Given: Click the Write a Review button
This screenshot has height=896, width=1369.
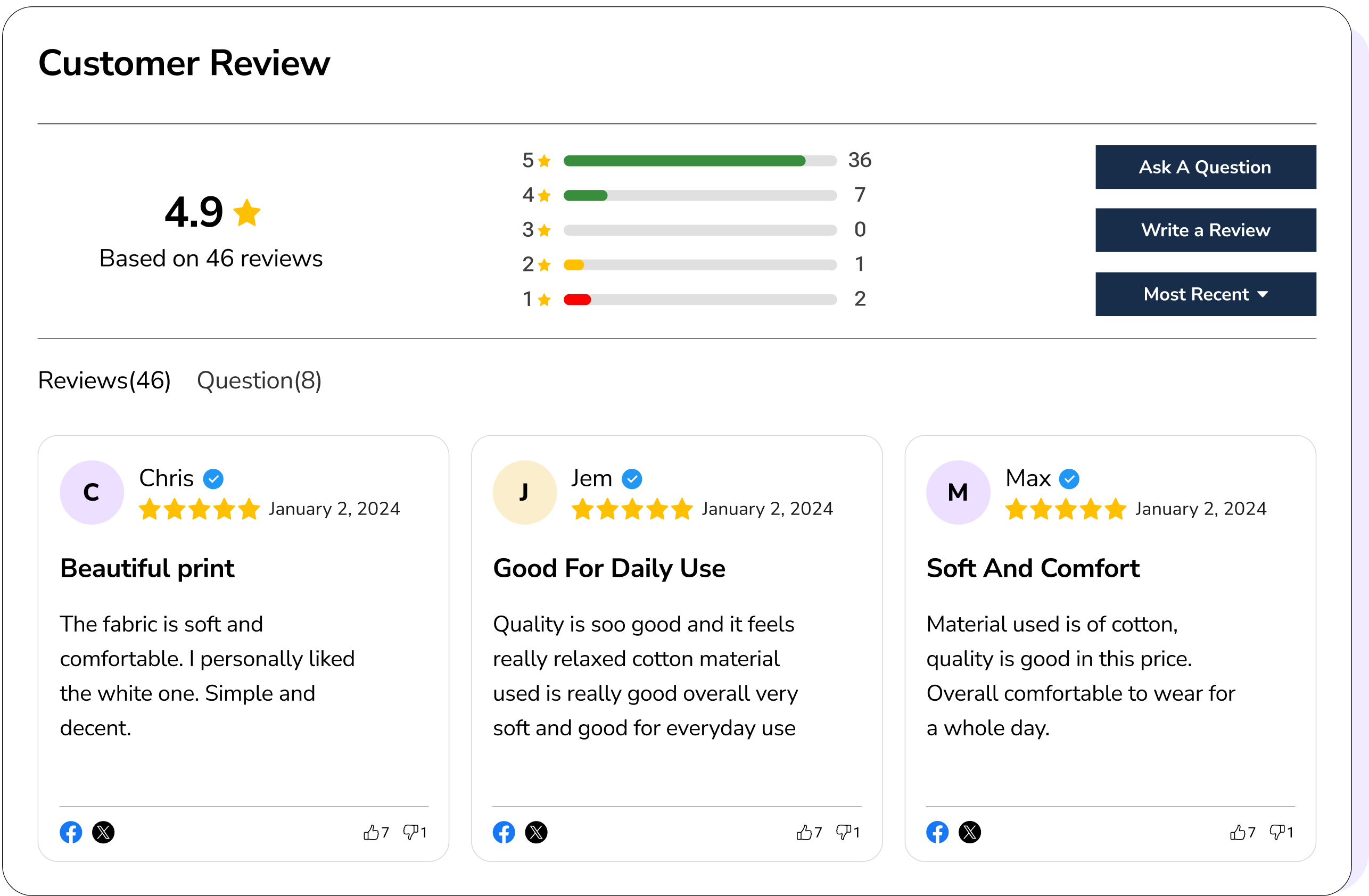Looking at the screenshot, I should tap(1206, 230).
